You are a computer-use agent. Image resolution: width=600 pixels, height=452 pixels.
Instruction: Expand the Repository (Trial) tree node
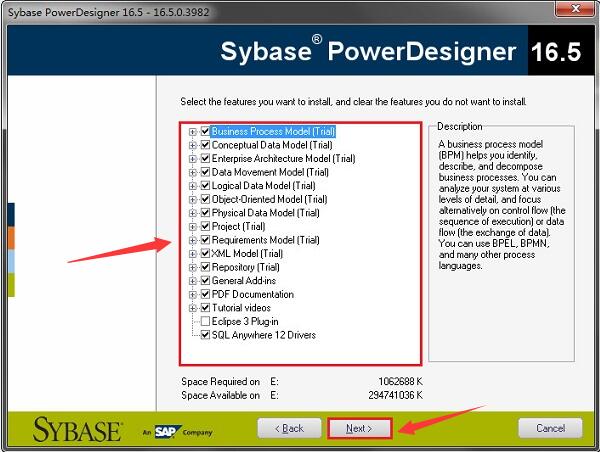[193, 268]
